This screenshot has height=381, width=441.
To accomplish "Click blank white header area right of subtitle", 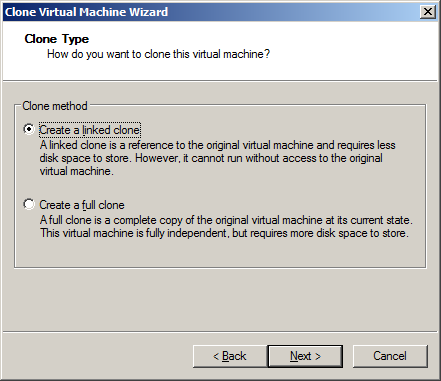I will pos(353,54).
